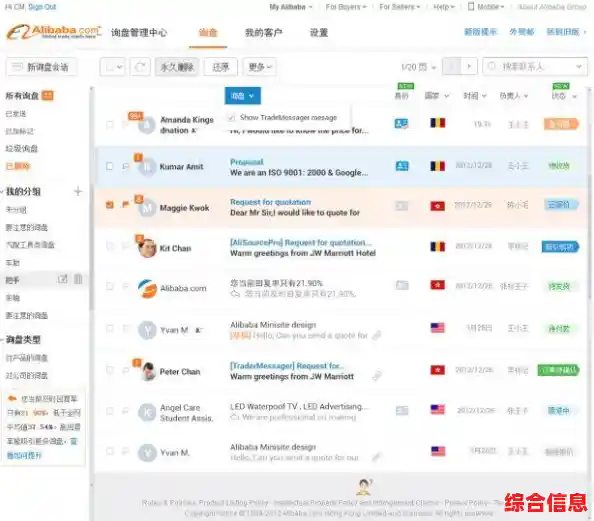
Task: Open the select-all checkbox dropdown in the toolbar
Action: [x=113, y=67]
